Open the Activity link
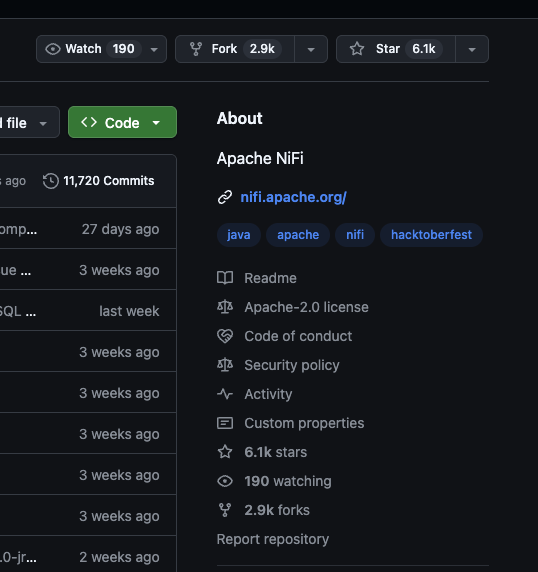The image size is (538, 572). point(268,394)
